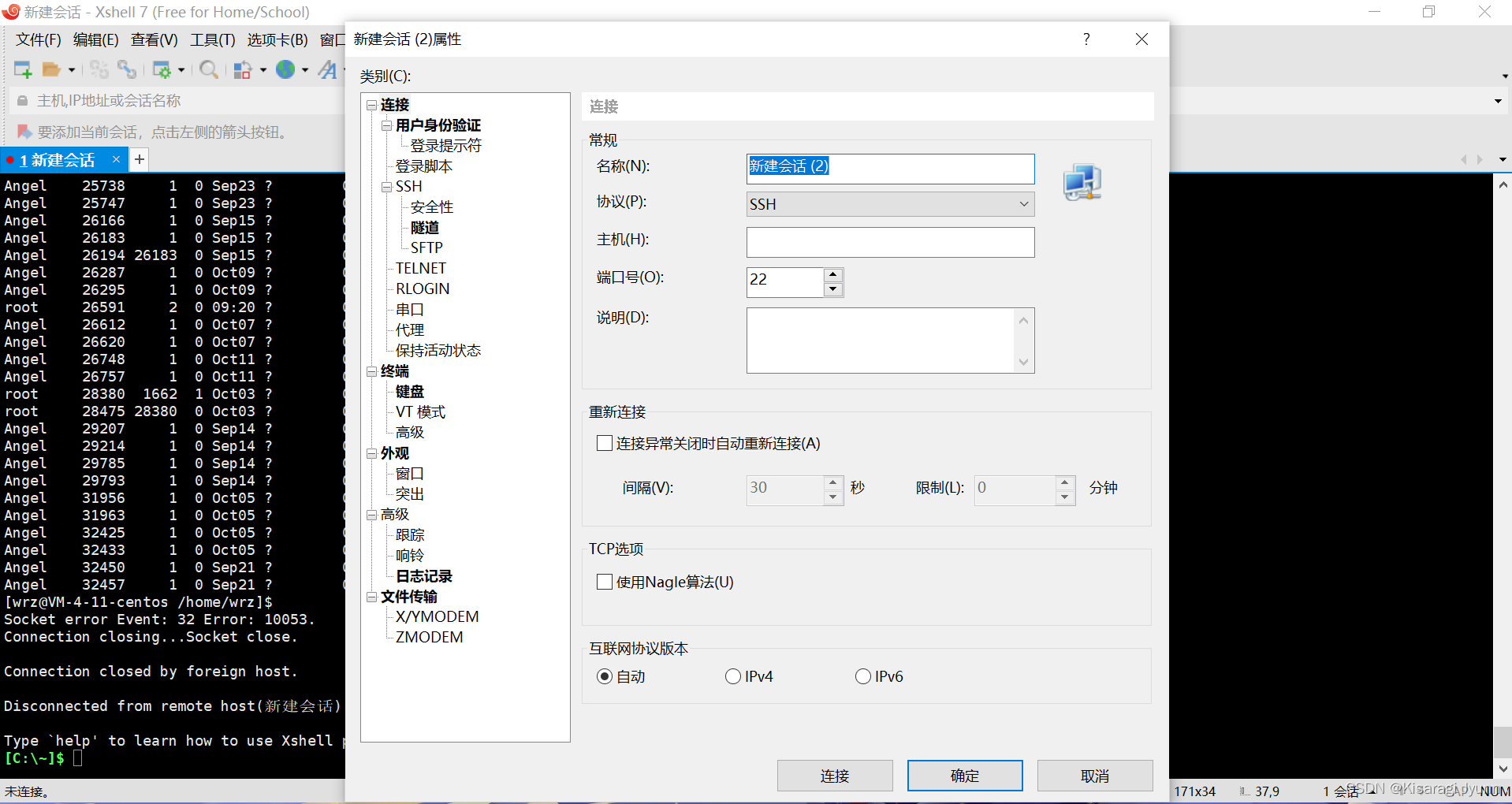This screenshot has height=804, width=1512.
Task: Click the magnifier Find toolbar icon
Action: 209,69
